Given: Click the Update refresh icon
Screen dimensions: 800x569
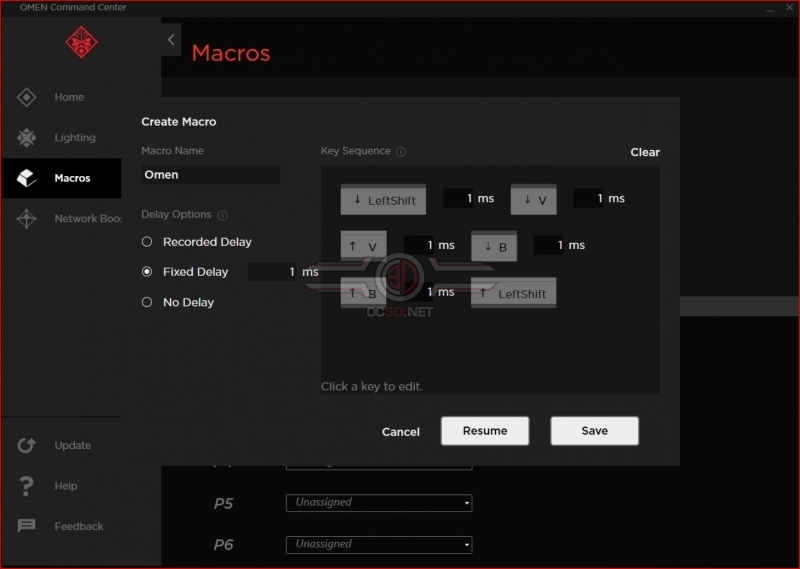Looking at the screenshot, I should tap(27, 445).
